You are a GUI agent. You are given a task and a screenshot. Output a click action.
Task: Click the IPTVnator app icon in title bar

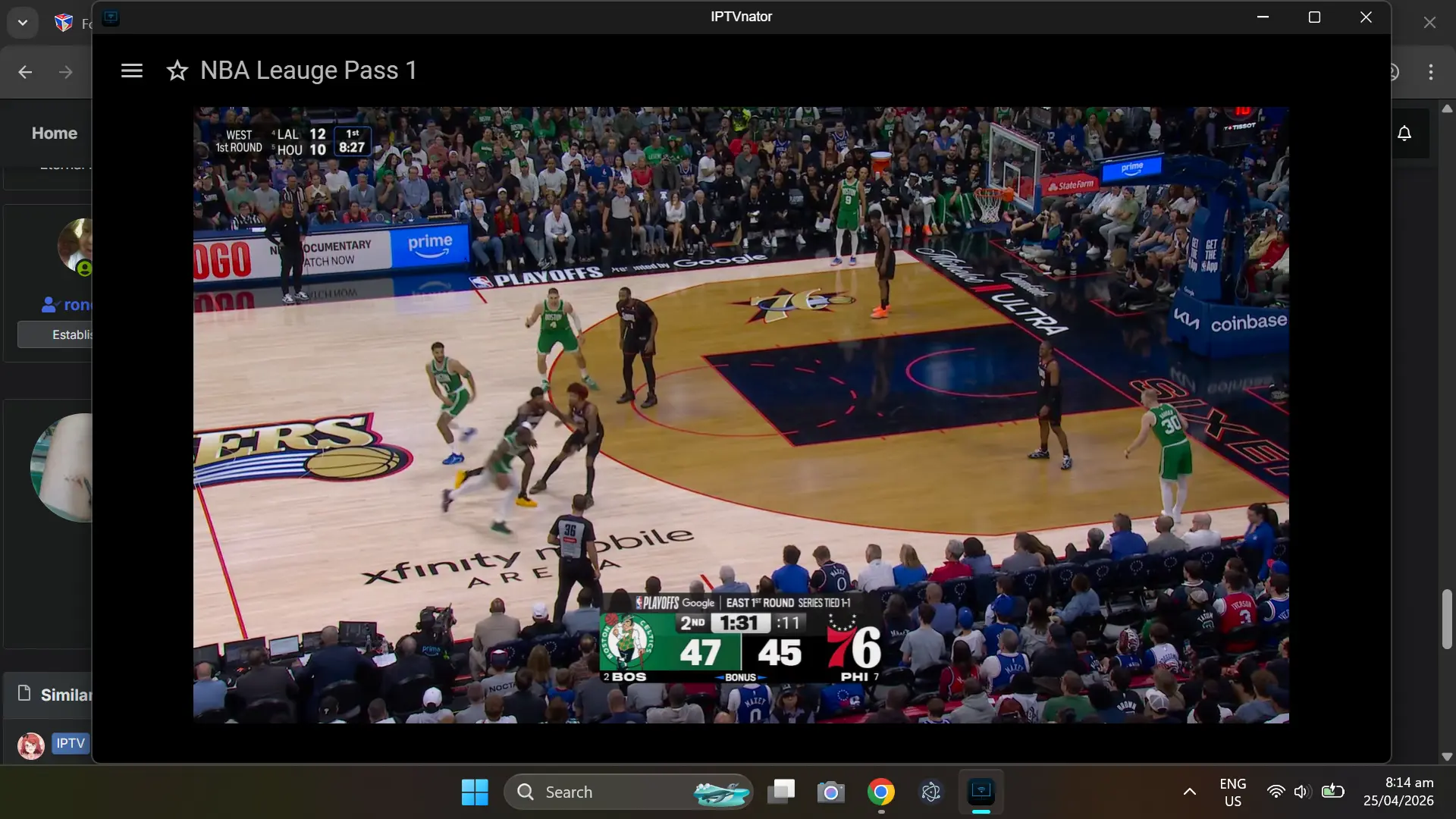[111, 17]
